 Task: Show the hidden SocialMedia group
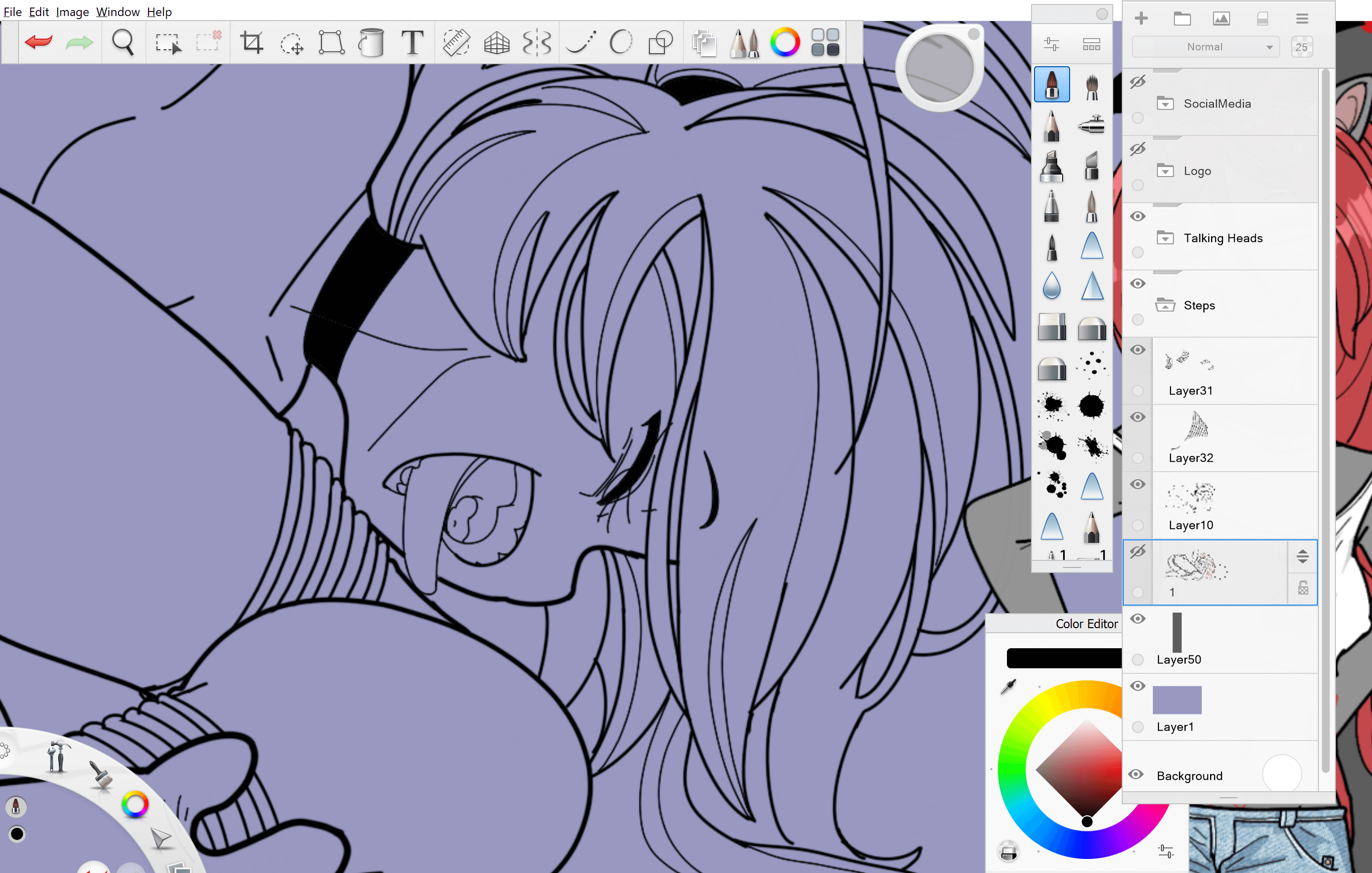point(1138,82)
